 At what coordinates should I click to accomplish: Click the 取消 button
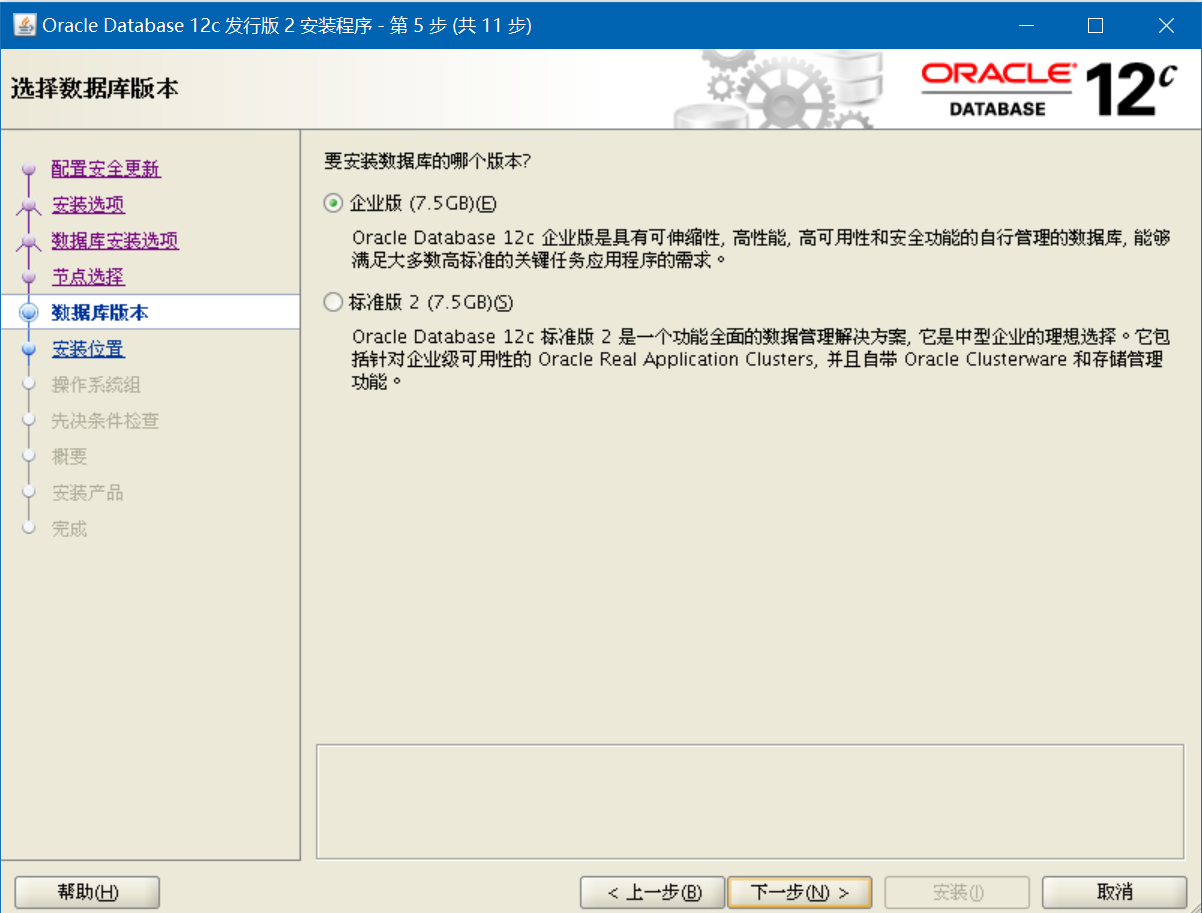1114,892
